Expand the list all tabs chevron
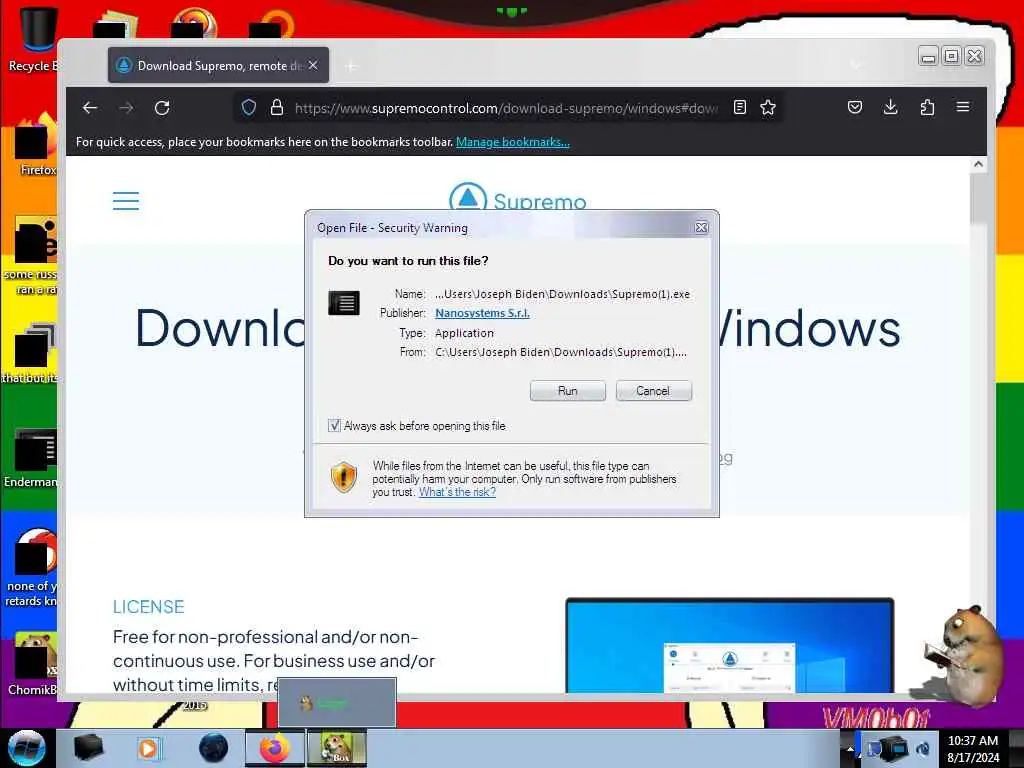Viewport: 1024px width, 768px height. 856,65
